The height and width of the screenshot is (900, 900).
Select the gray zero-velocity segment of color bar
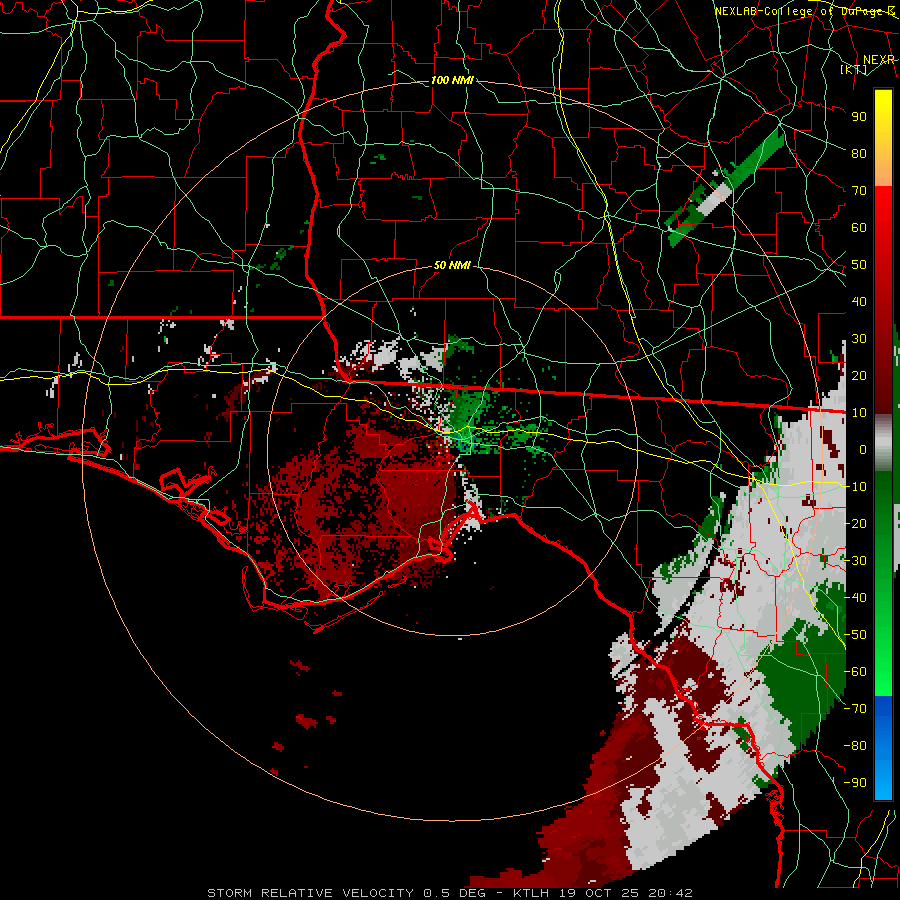coord(883,443)
